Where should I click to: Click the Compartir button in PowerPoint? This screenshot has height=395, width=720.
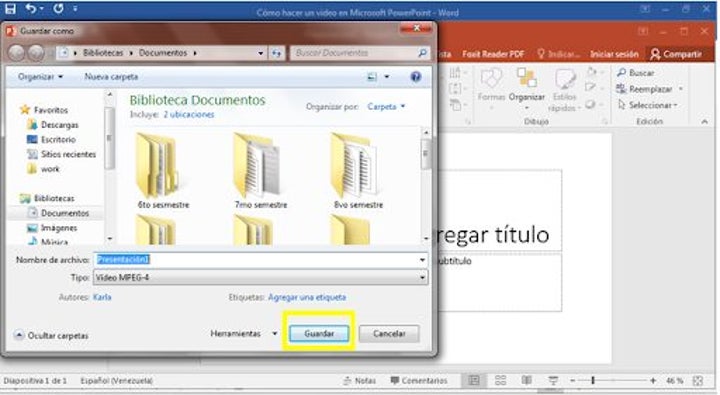click(x=676, y=54)
